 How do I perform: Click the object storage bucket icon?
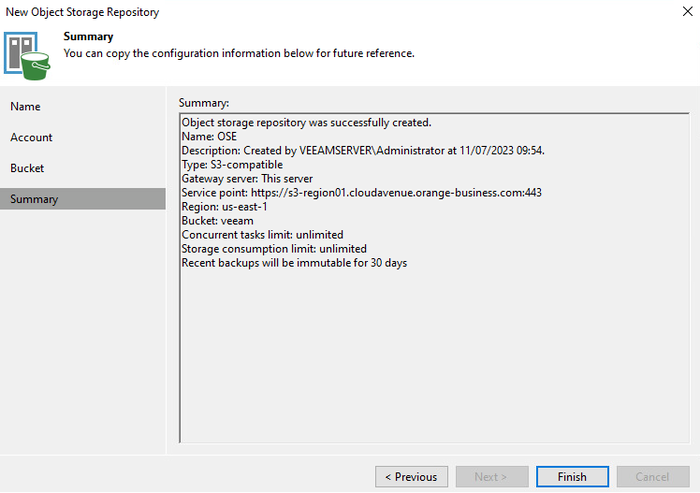(x=27, y=56)
